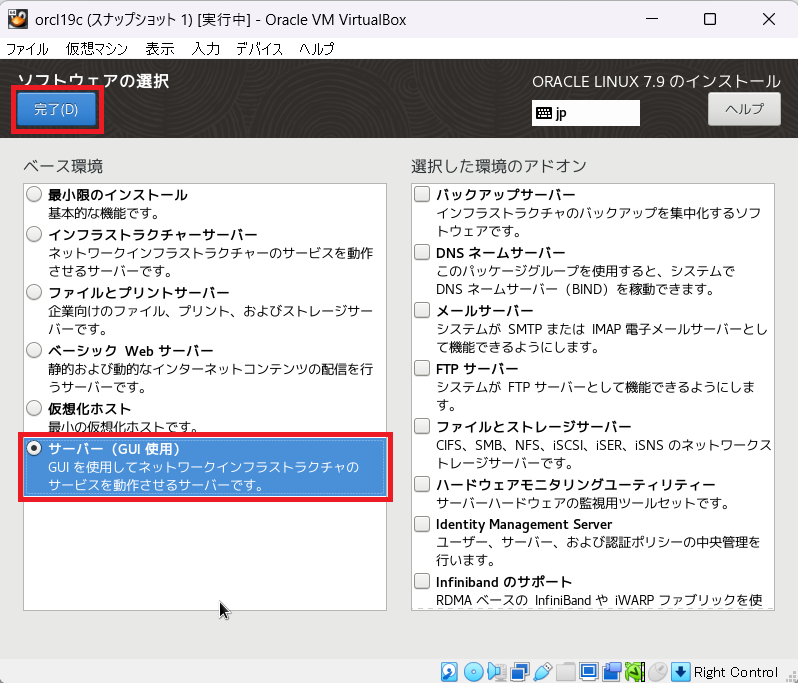Enable the DNS ネームサーバー add-on checkbox
Viewport: 798px width, 683px height.
423,253
